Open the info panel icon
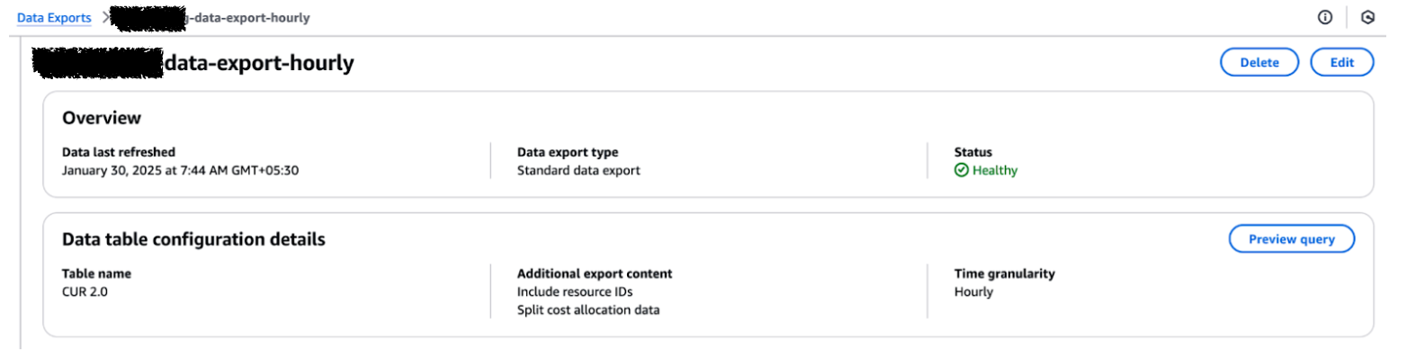Image resolution: width=1407 pixels, height=360 pixels. tap(1325, 17)
